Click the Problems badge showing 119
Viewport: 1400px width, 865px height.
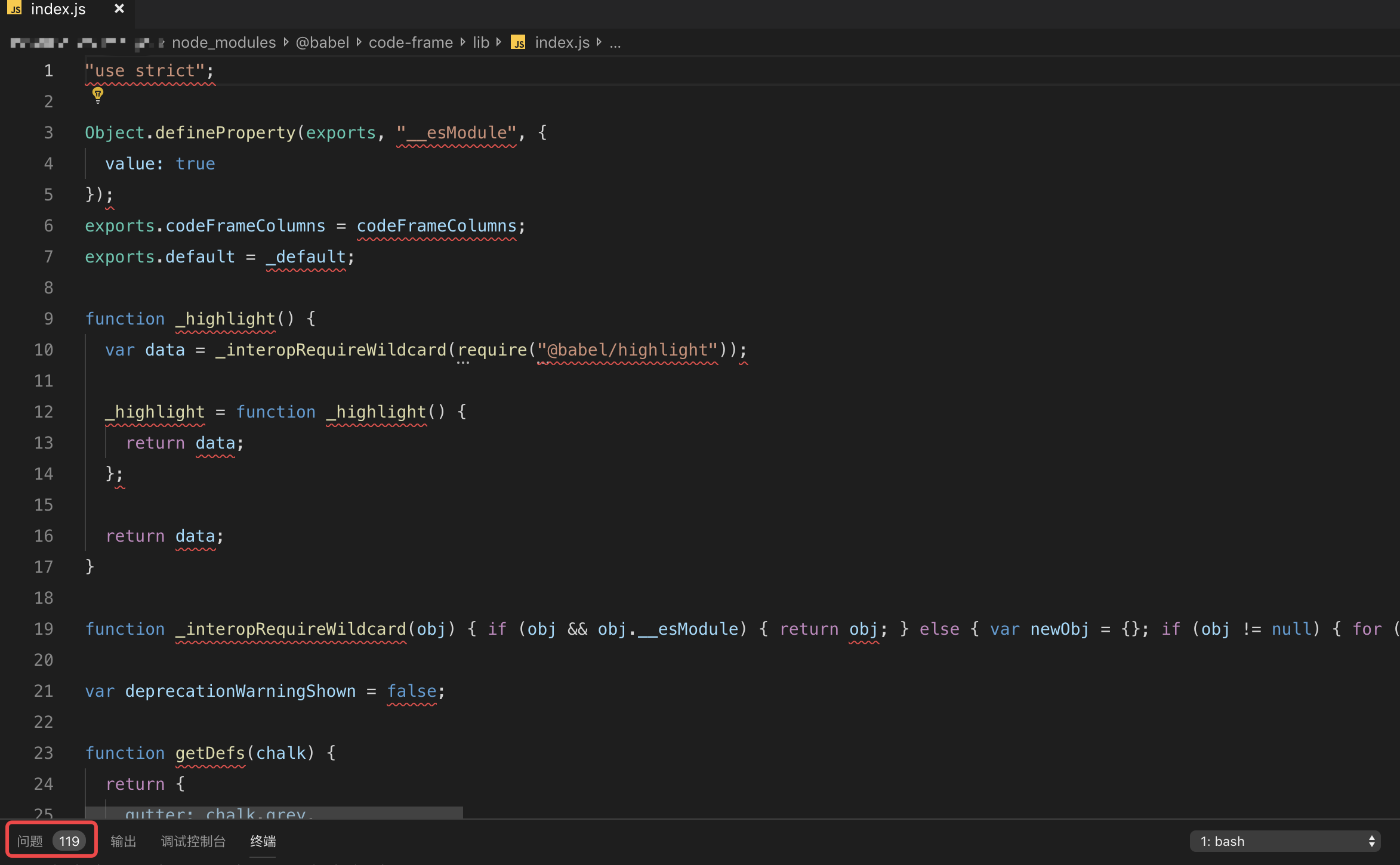(69, 841)
